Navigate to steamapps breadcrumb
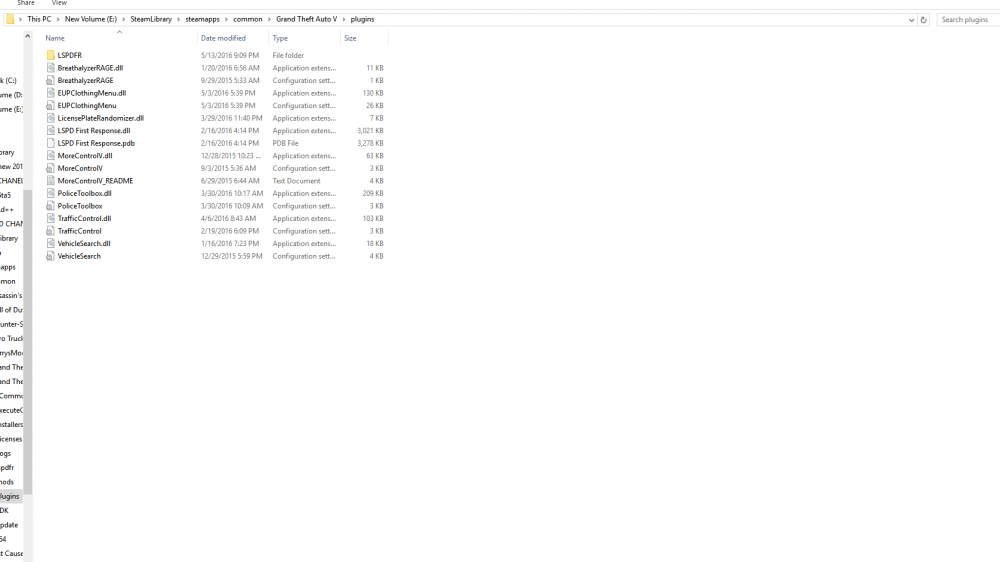Viewport: 1000px width, 562px height. click(202, 19)
